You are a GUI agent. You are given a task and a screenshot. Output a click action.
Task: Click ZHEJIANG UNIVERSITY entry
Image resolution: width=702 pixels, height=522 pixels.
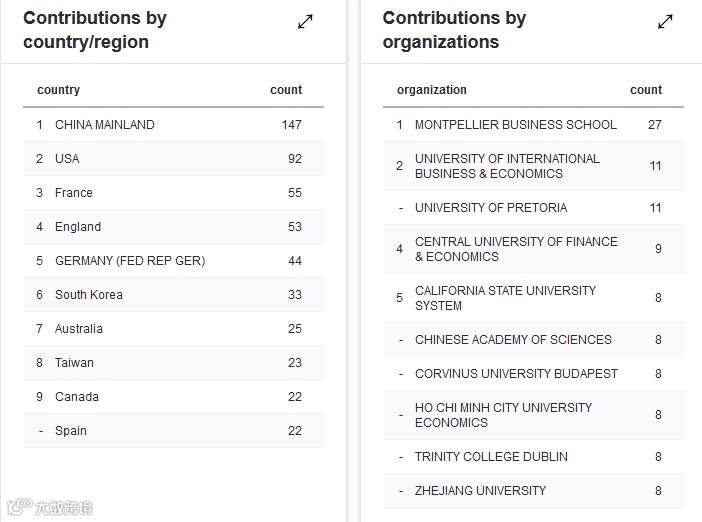pyautogui.click(x=480, y=491)
